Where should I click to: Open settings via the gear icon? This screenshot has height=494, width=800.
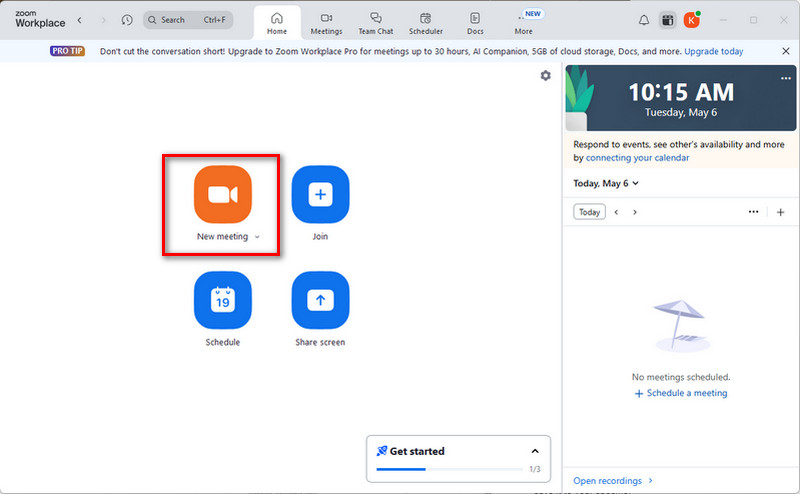coord(545,76)
